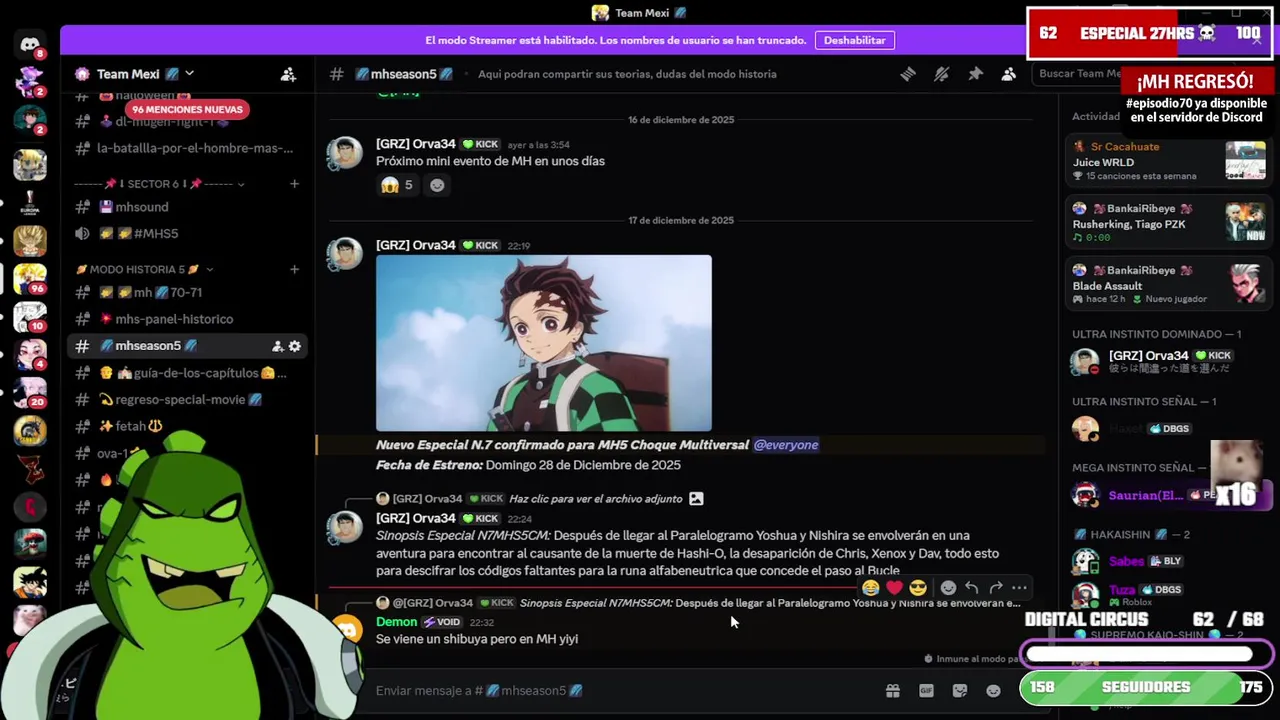Viewport: 1280px width, 720px height.
Task: Create invite for mhseason5 channel
Action: [x=277, y=346]
